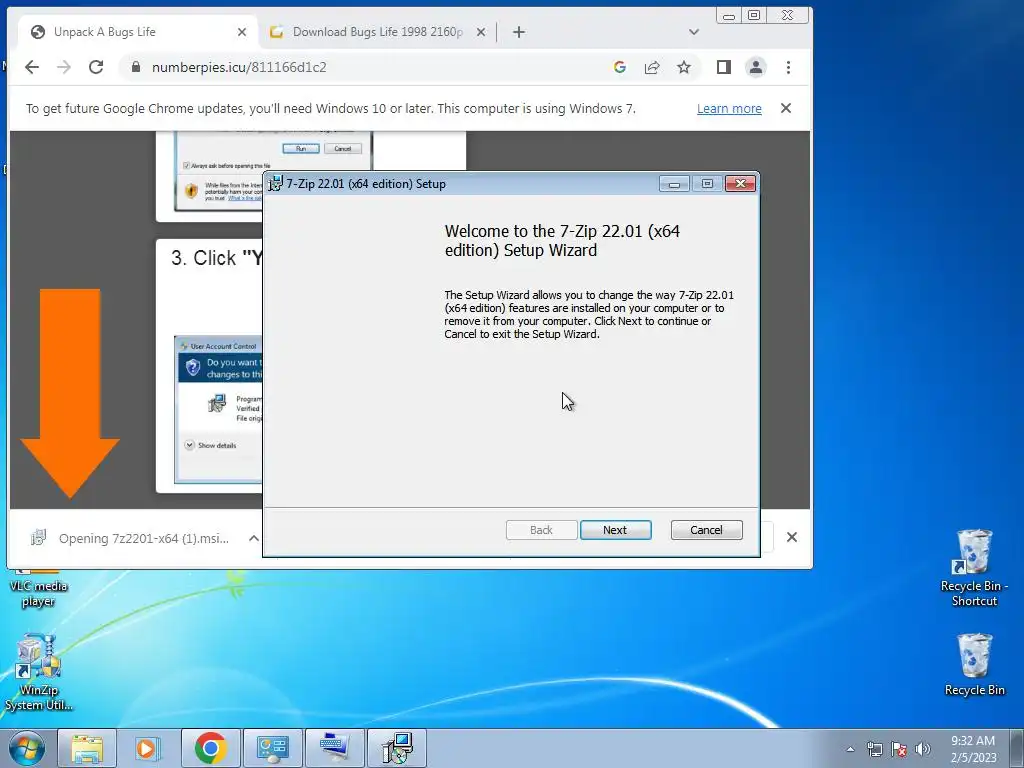This screenshot has height=768, width=1024.
Task: Click the site lock icon in address bar
Action: (x=136, y=67)
